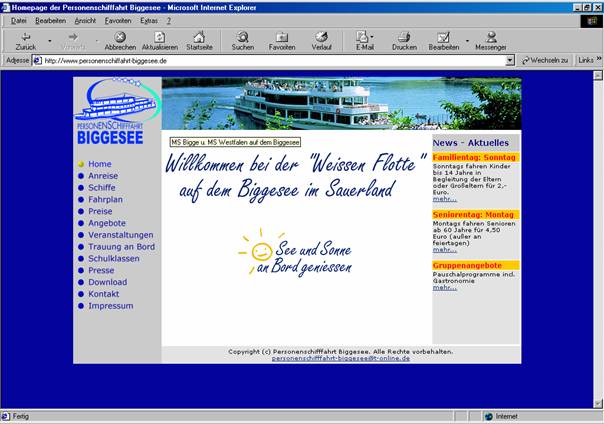The width and height of the screenshot is (604, 424).
Task: Open the E-Mail toolbar button
Action: [x=363, y=41]
